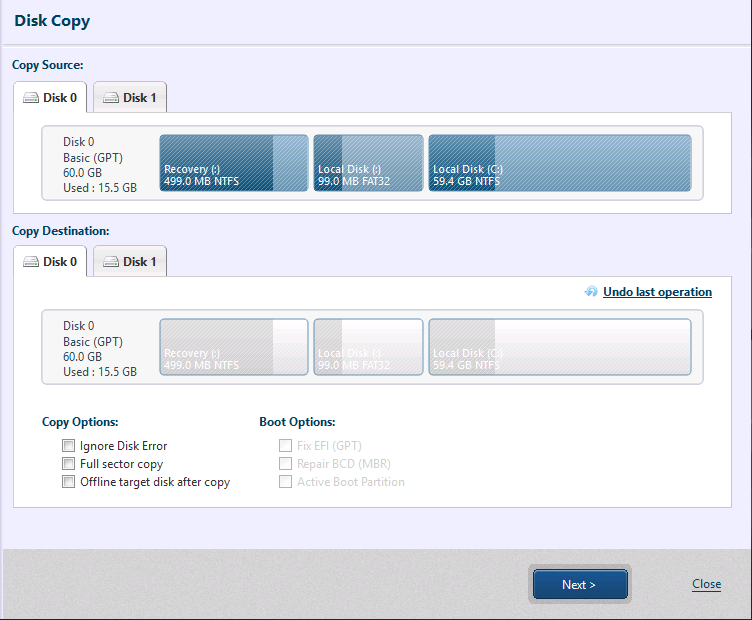Switch to Disk 1 tab under Copy Source

point(130,98)
